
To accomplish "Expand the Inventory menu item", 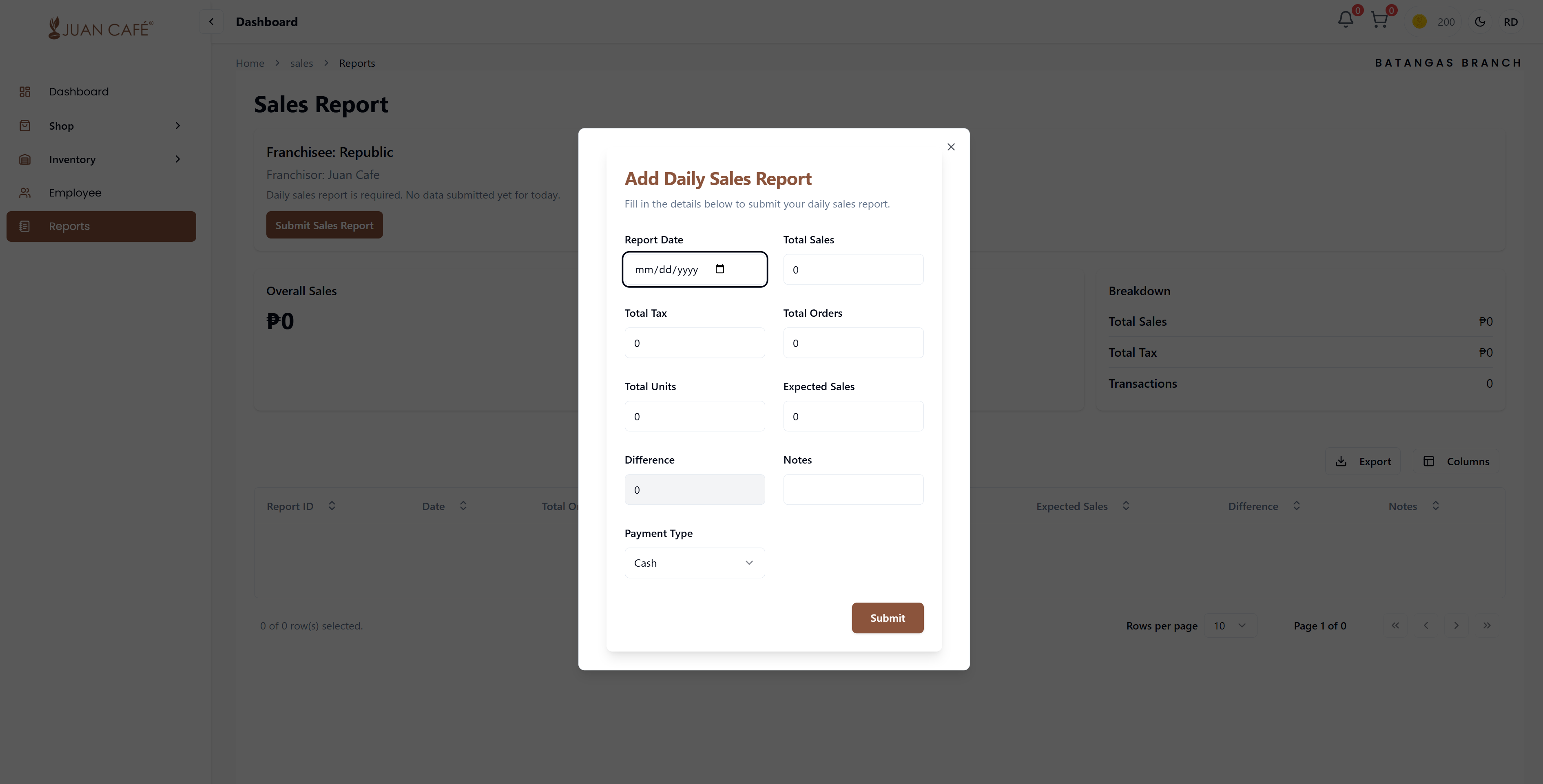I will pyautogui.click(x=72, y=159).
